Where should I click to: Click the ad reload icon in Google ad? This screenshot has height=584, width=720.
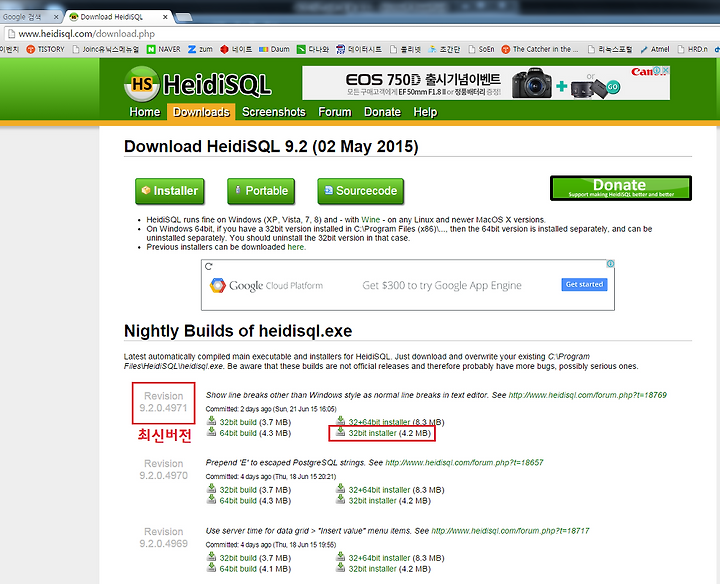208,266
